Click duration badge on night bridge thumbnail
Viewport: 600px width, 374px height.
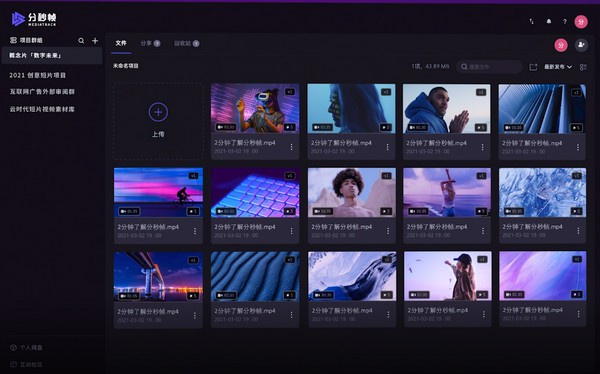click(x=129, y=296)
